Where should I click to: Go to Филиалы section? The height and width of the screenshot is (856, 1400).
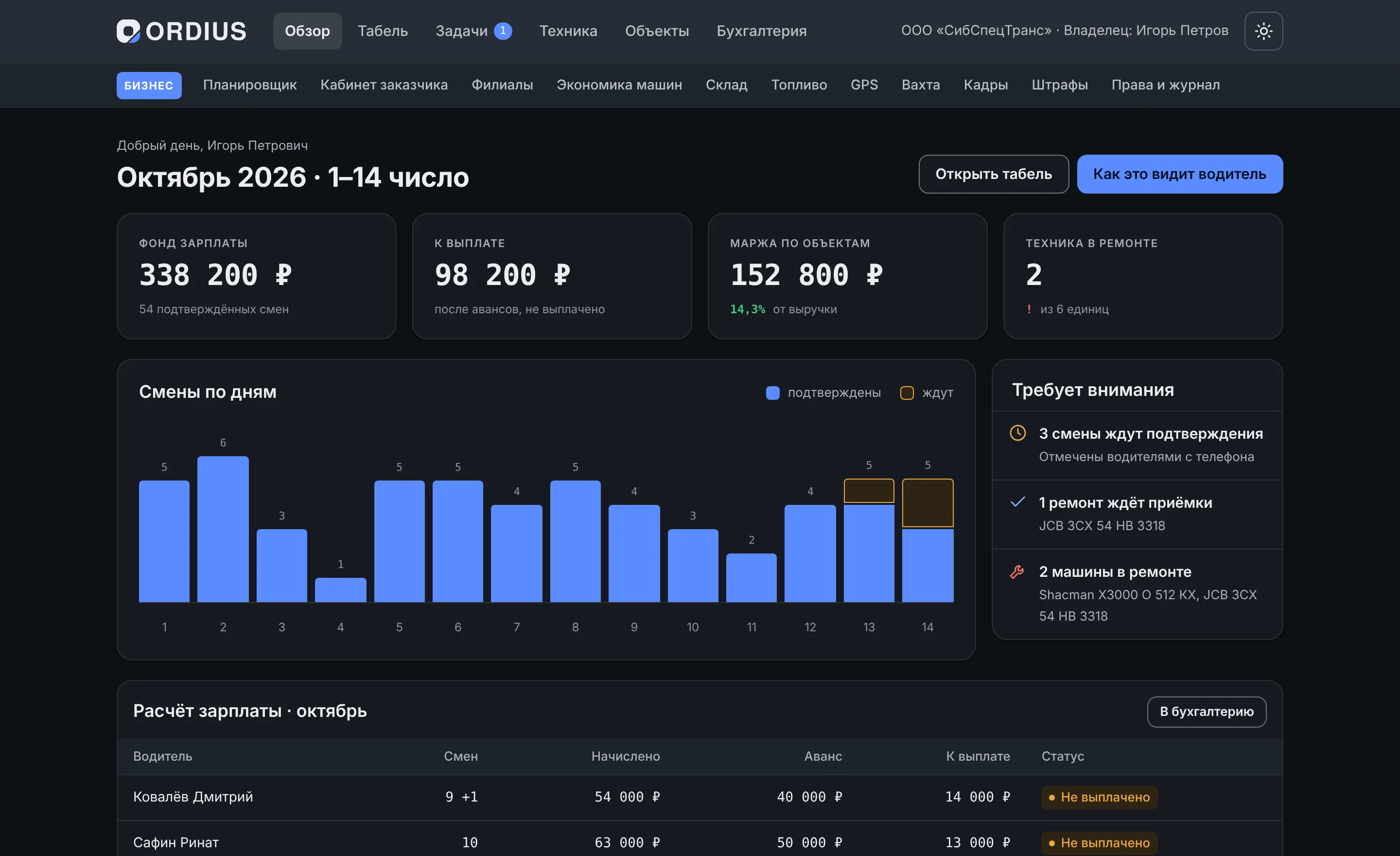[x=502, y=85]
